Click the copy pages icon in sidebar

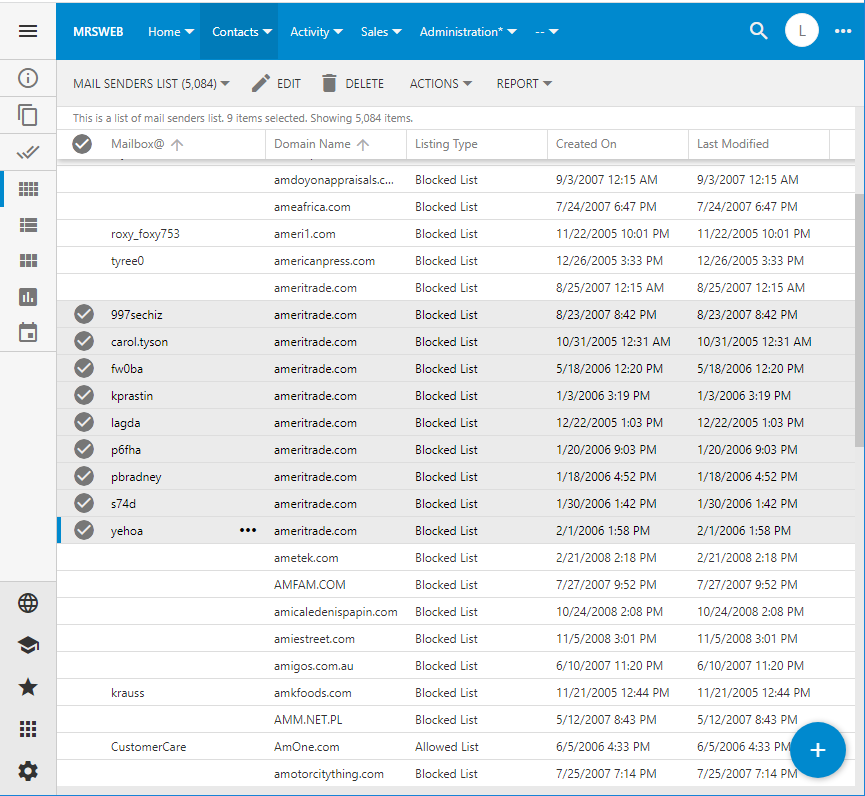coord(28,115)
